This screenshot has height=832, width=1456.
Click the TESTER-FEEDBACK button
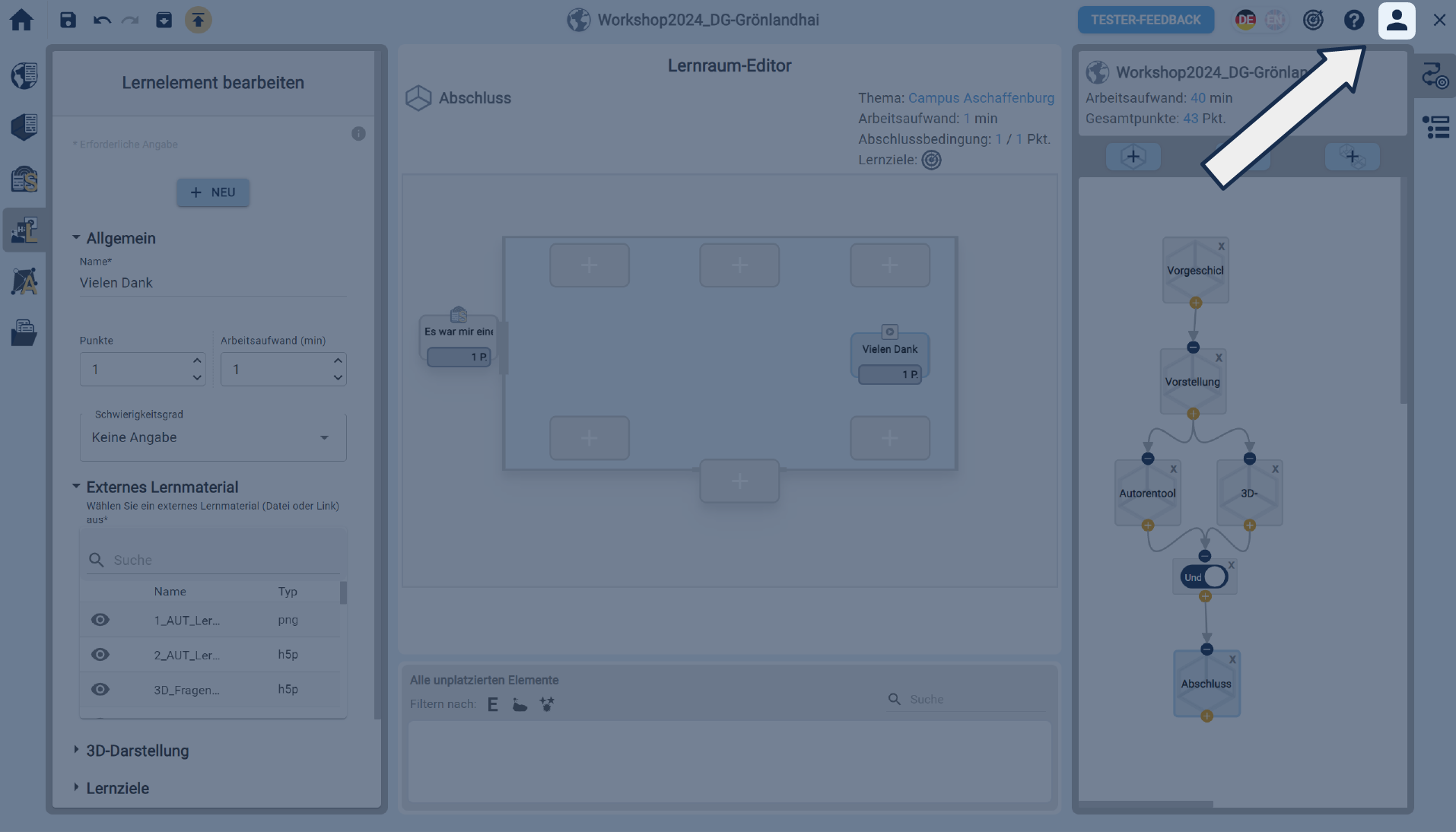(x=1145, y=20)
